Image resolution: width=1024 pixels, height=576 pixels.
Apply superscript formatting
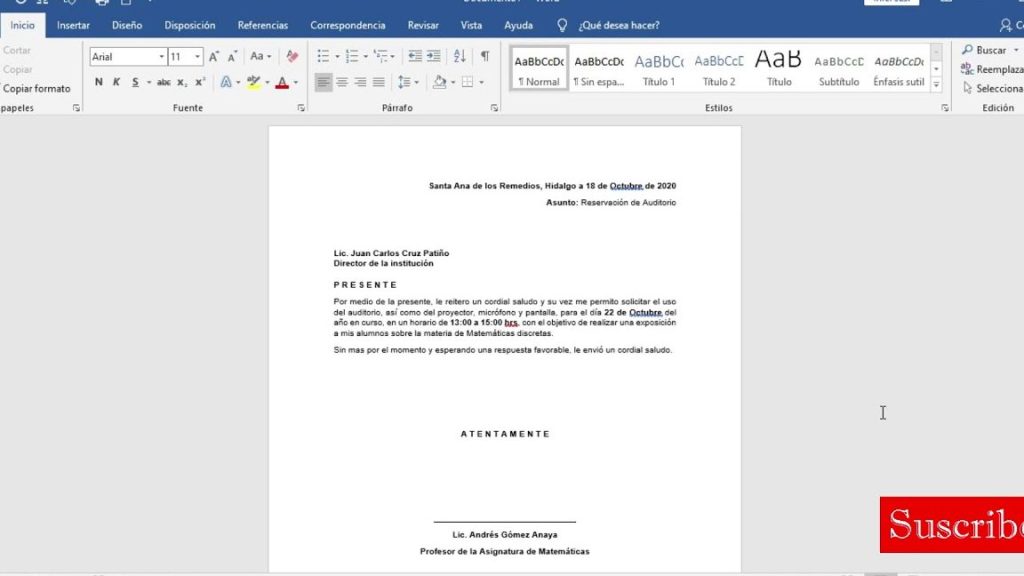coord(200,82)
